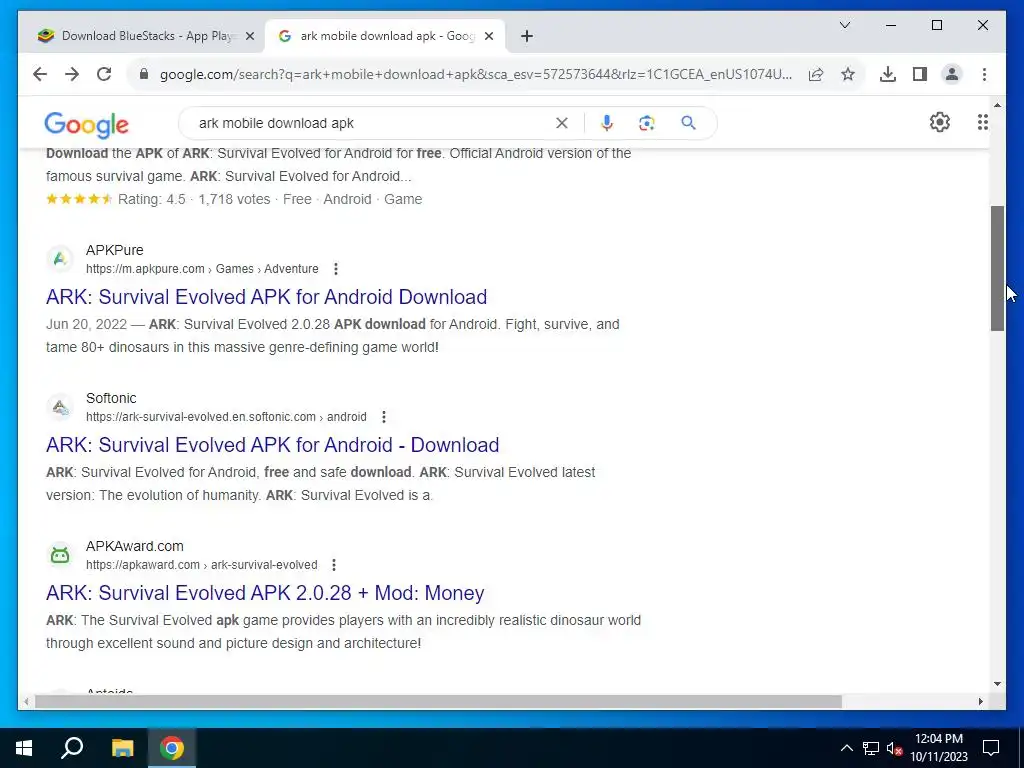
Task: Click the Google logo
Action: tap(86, 125)
